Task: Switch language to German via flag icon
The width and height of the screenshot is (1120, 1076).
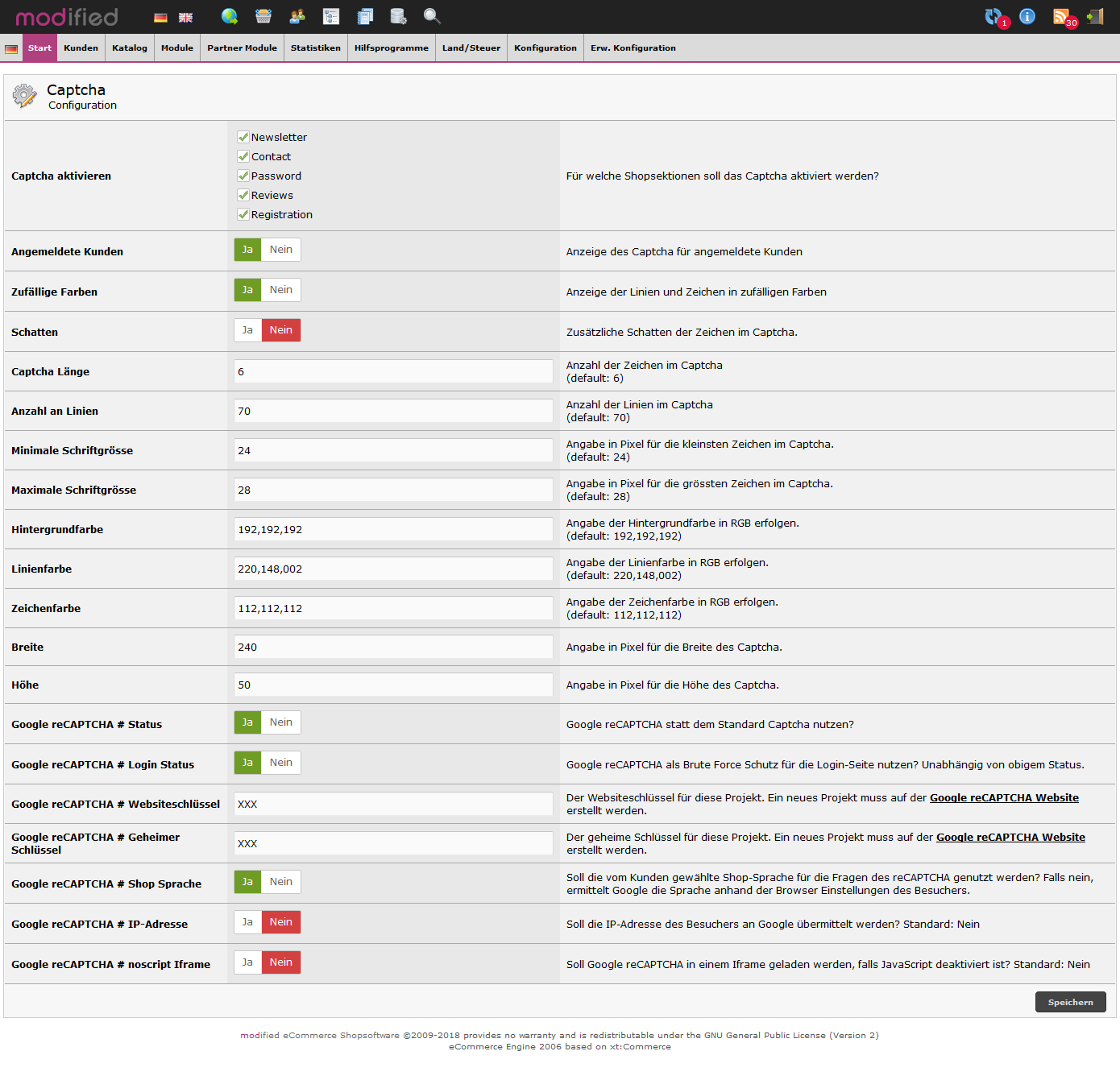Action: pos(160,17)
